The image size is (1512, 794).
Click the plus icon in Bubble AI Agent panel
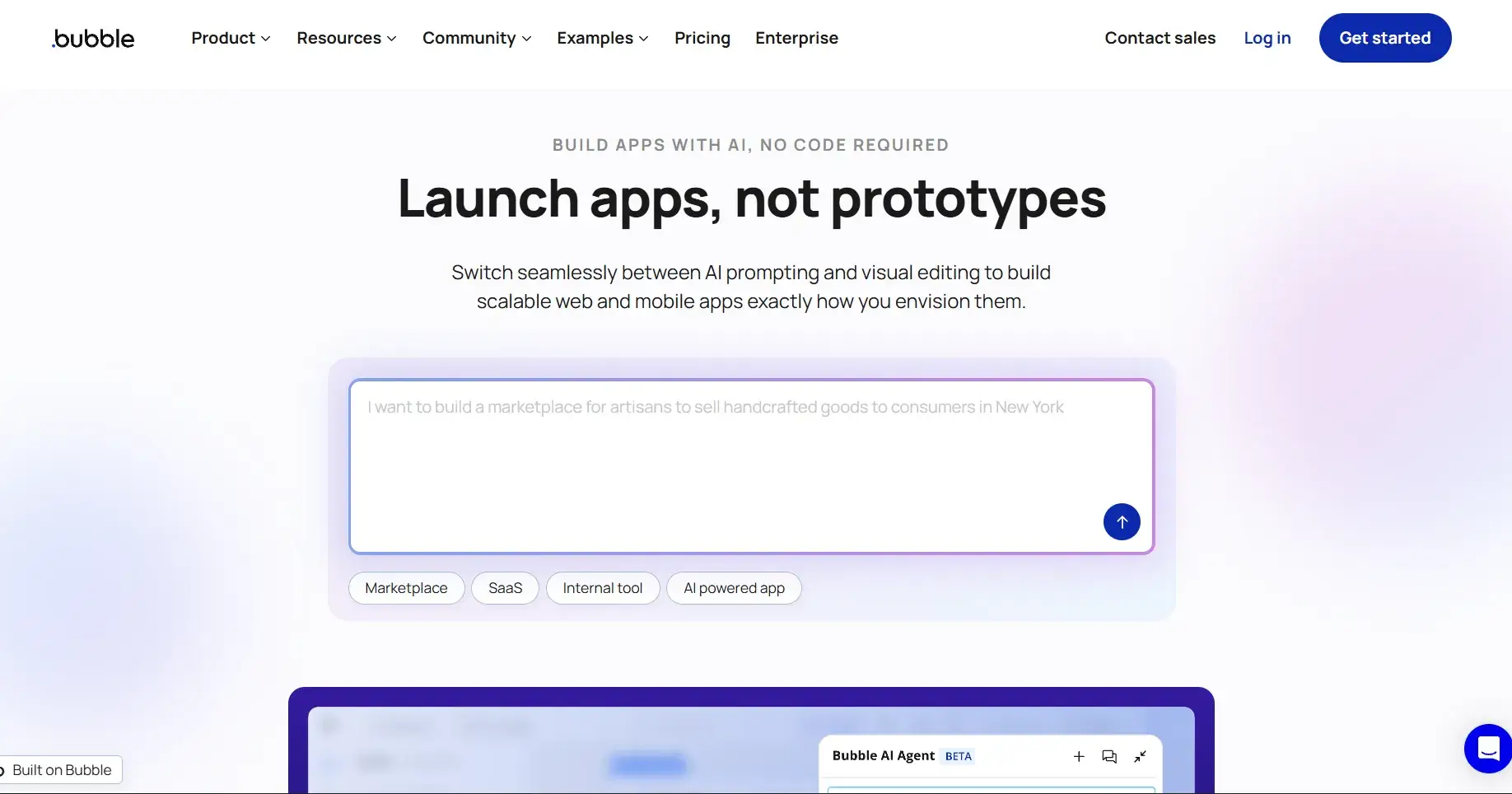[1079, 756]
